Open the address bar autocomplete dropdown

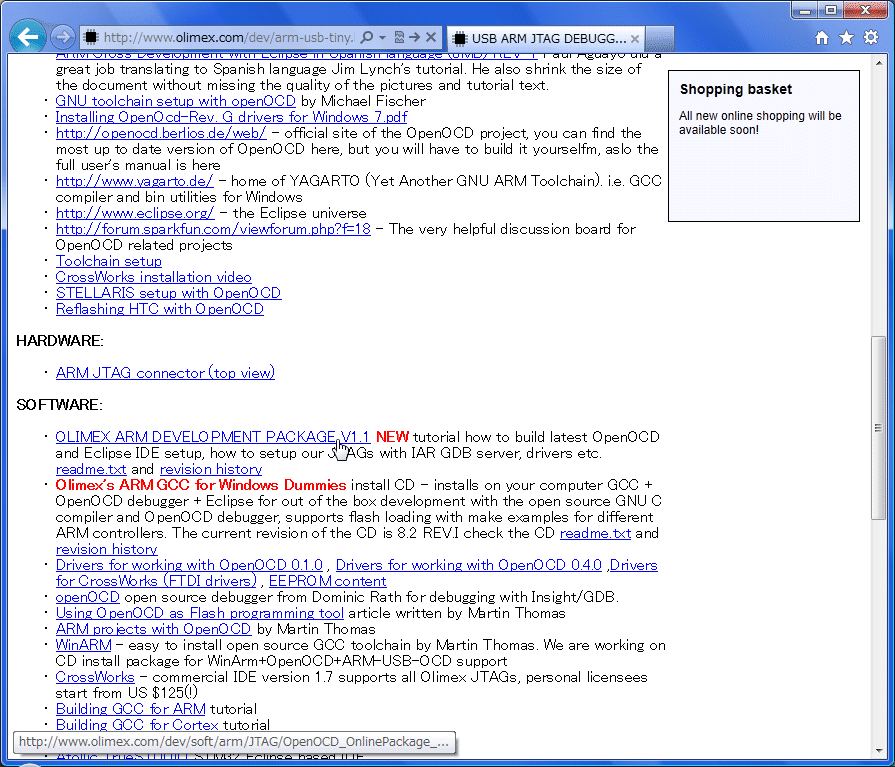click(382, 35)
